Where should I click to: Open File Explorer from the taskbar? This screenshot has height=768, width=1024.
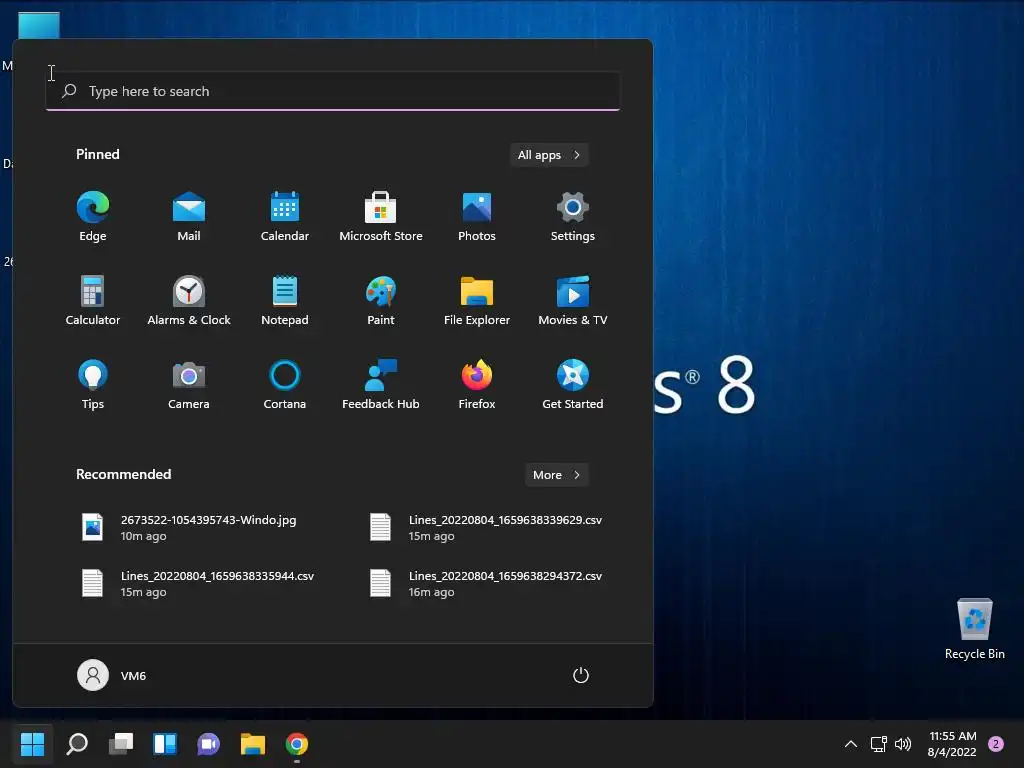coord(253,744)
